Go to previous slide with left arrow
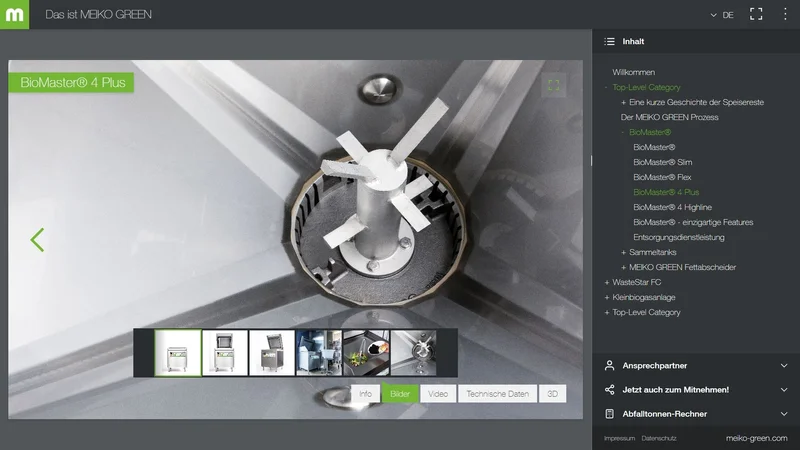 click(37, 240)
